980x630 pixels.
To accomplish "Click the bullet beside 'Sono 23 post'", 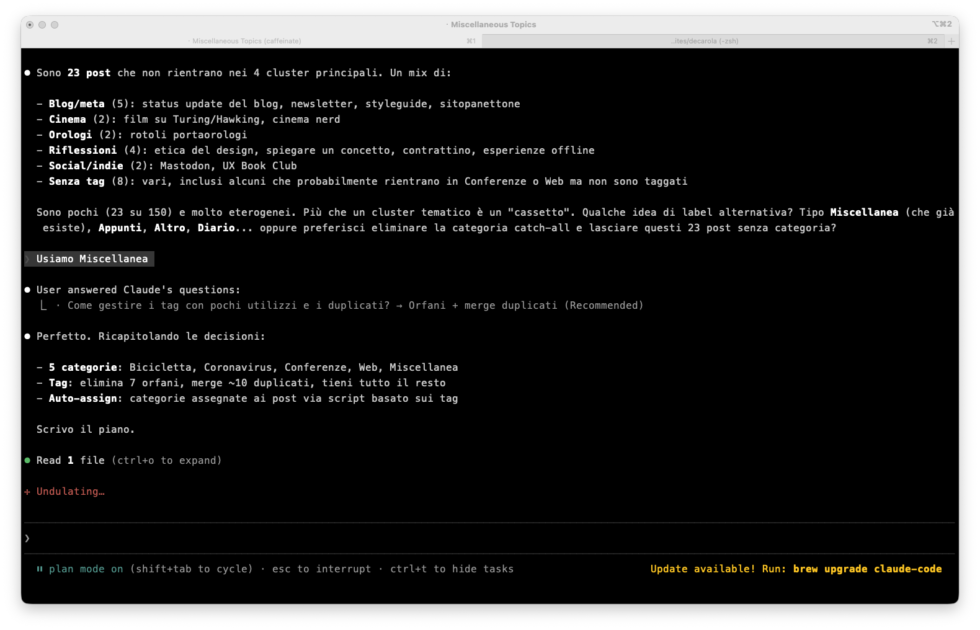I will [28, 72].
